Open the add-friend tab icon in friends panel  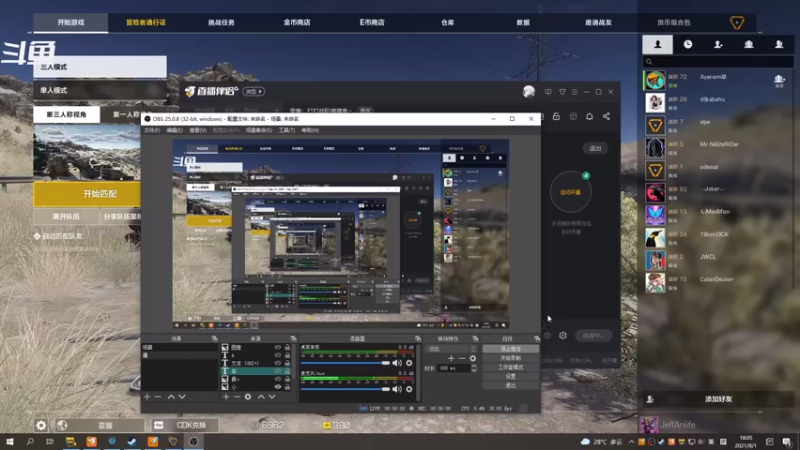click(x=718, y=44)
